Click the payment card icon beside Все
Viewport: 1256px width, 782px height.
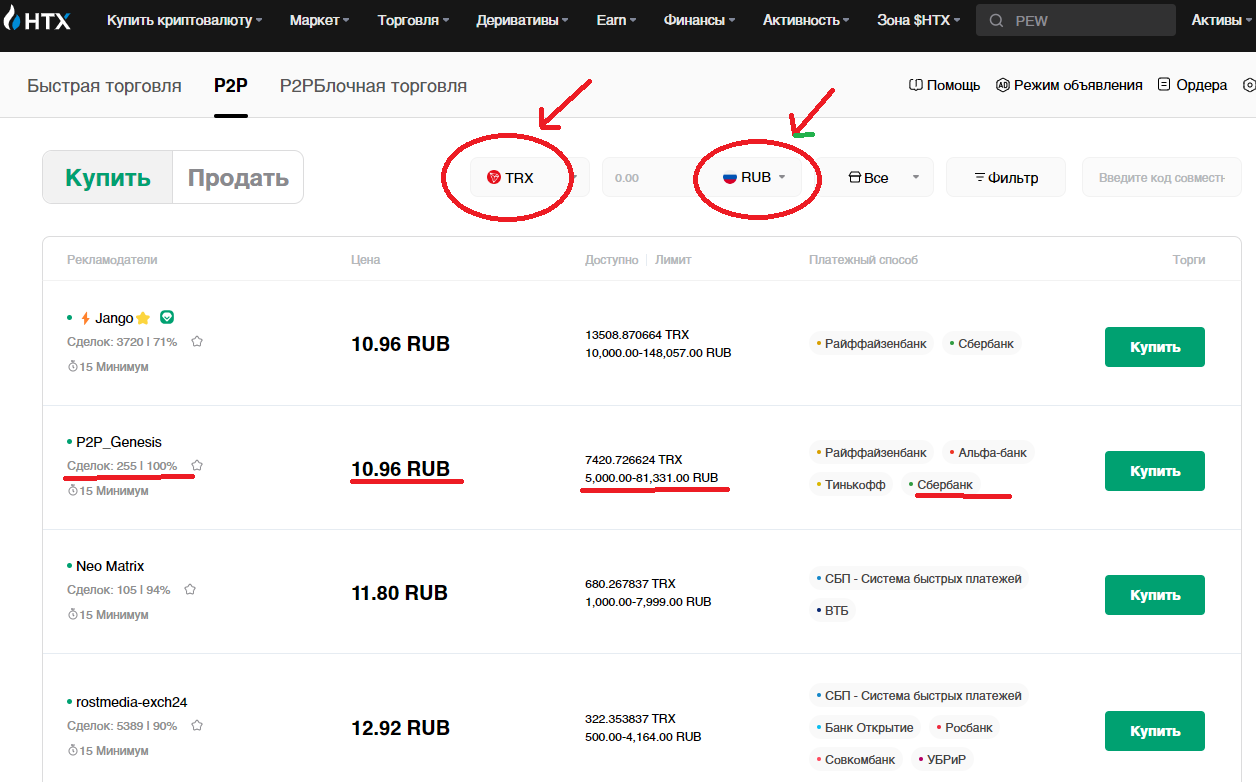pos(854,178)
